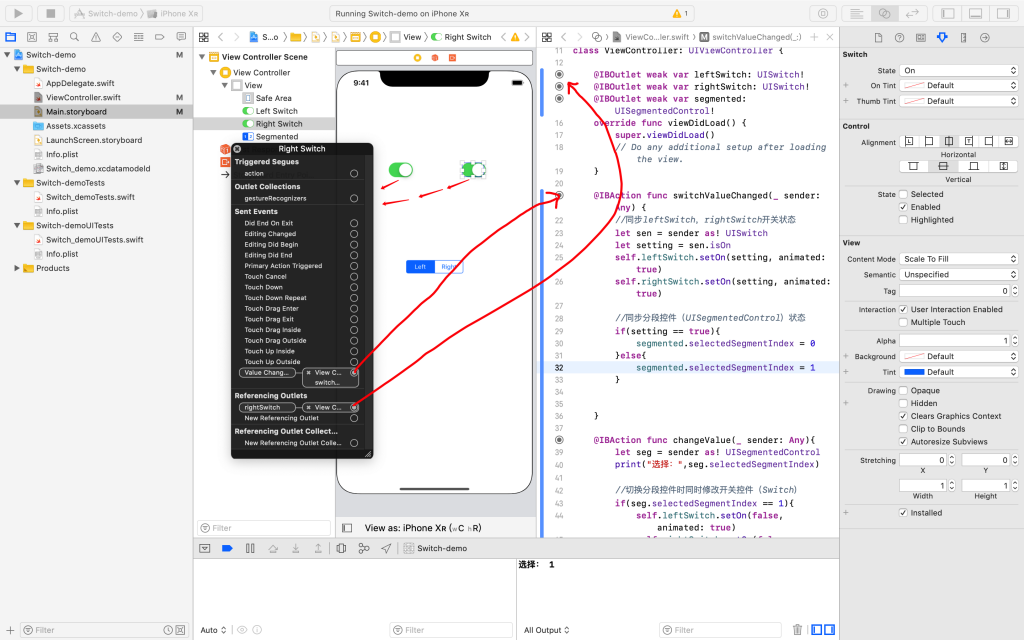The image size is (1024, 640).
Task: Open the Debug View Hierarchy tool
Action: tap(341, 548)
